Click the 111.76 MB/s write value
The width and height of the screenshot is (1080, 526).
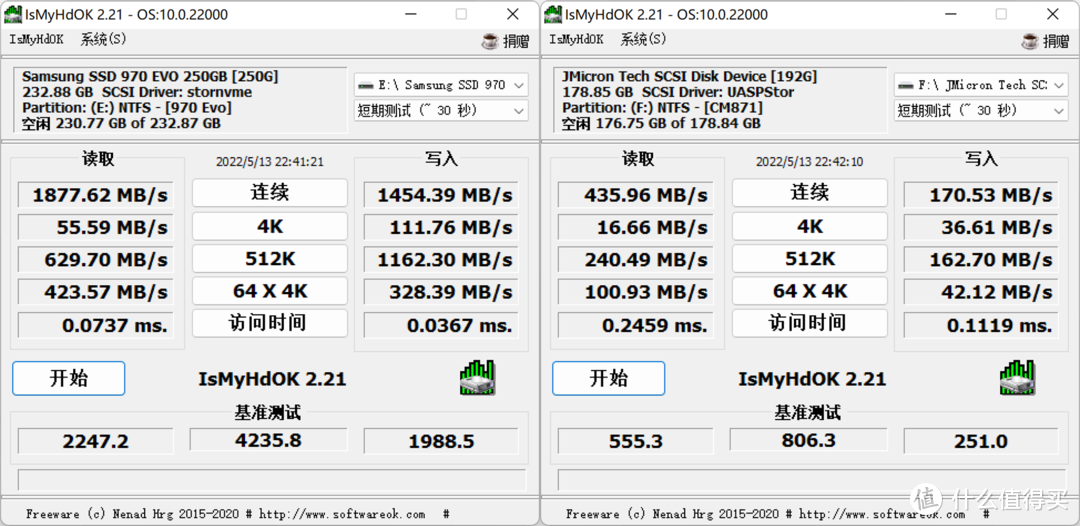[441, 227]
